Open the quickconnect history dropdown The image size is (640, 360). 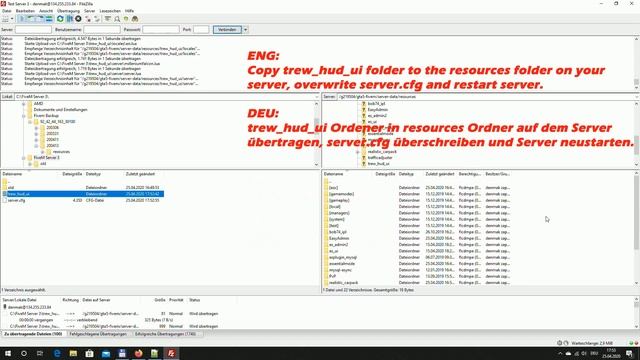[245, 29]
